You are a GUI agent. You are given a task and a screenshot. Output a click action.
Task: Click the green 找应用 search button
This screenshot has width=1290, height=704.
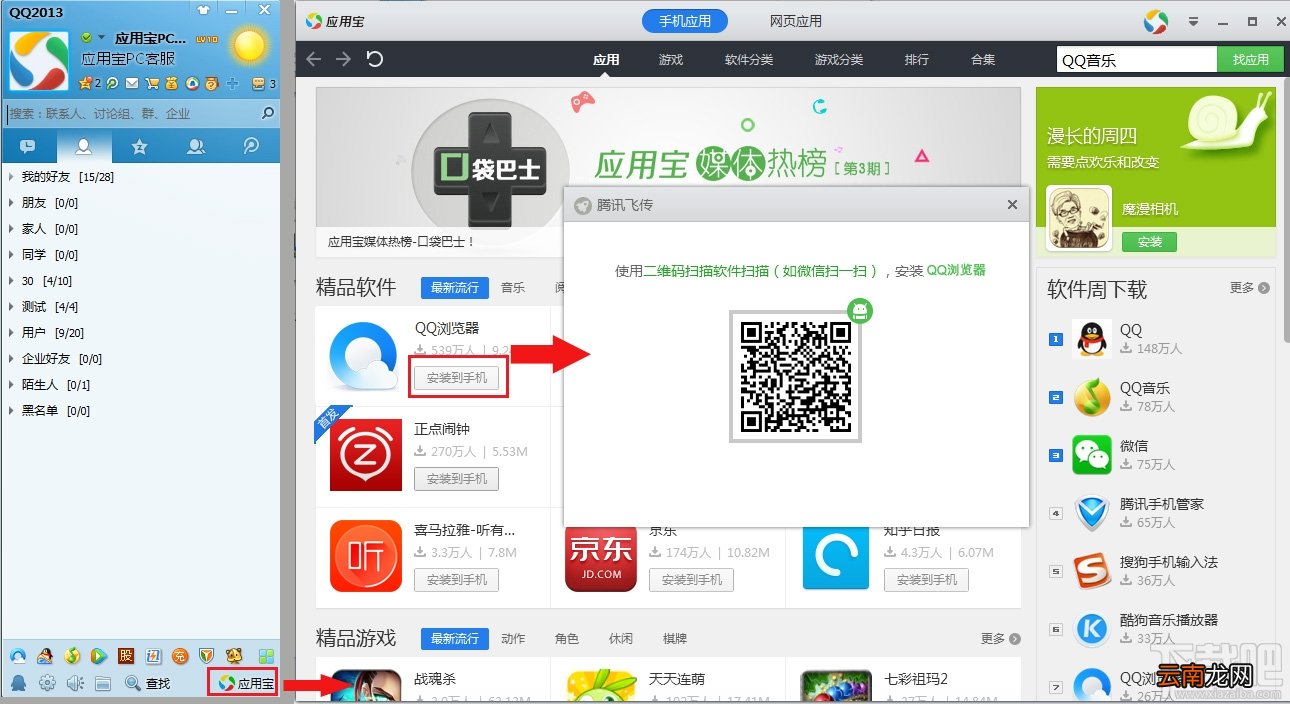1251,60
